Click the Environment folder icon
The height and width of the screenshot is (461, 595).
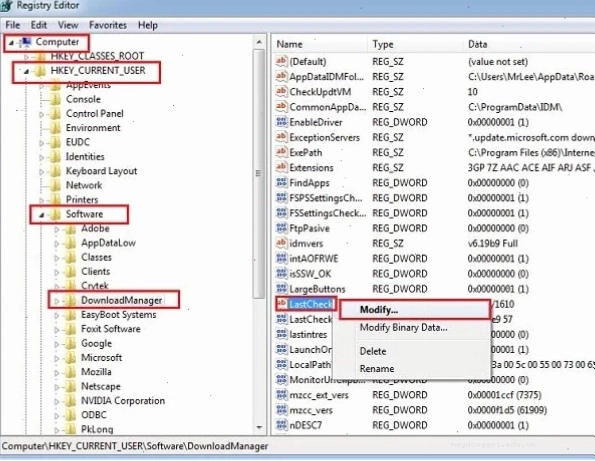click(x=55, y=128)
